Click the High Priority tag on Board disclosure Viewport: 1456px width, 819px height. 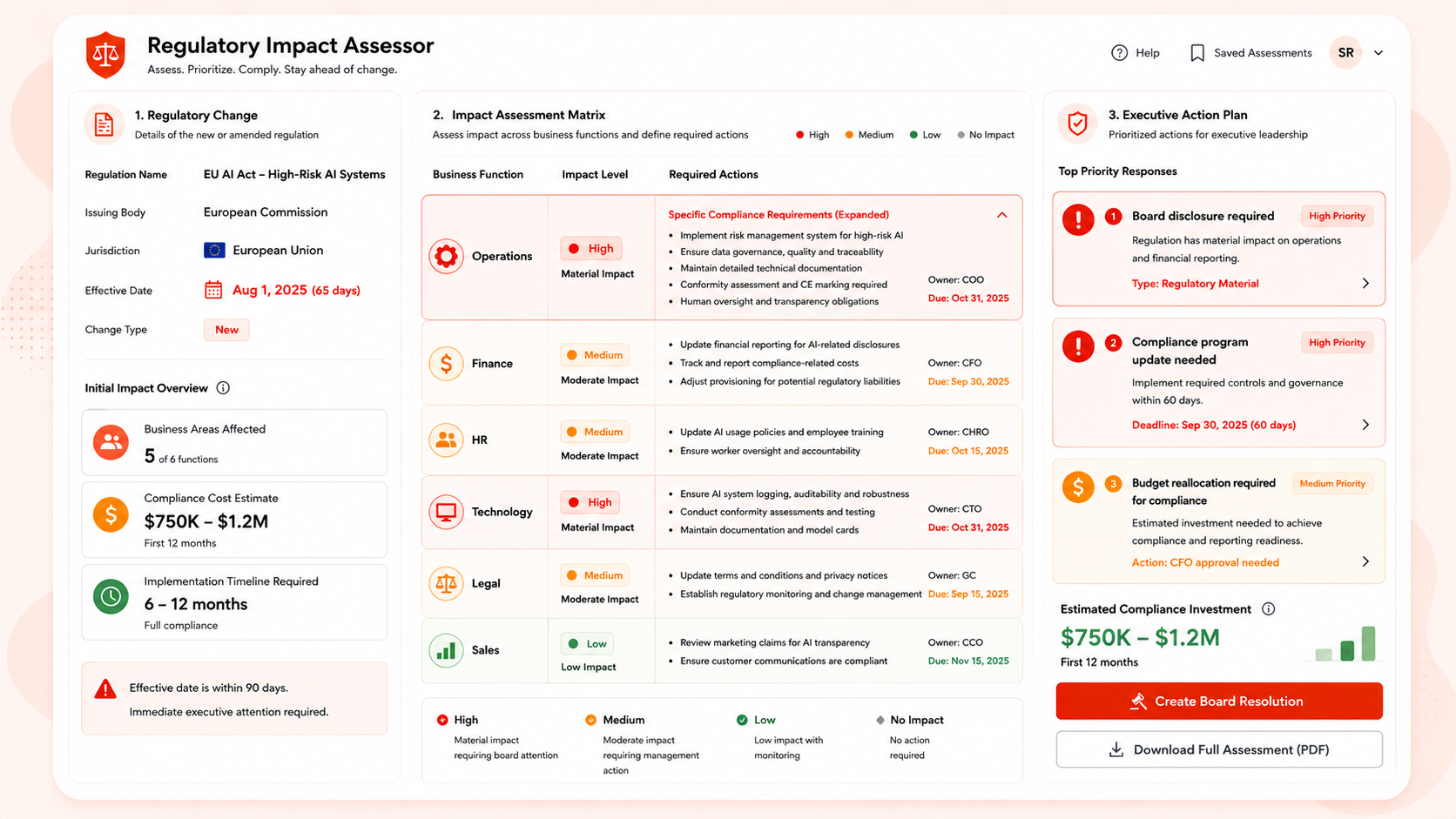click(x=1337, y=216)
